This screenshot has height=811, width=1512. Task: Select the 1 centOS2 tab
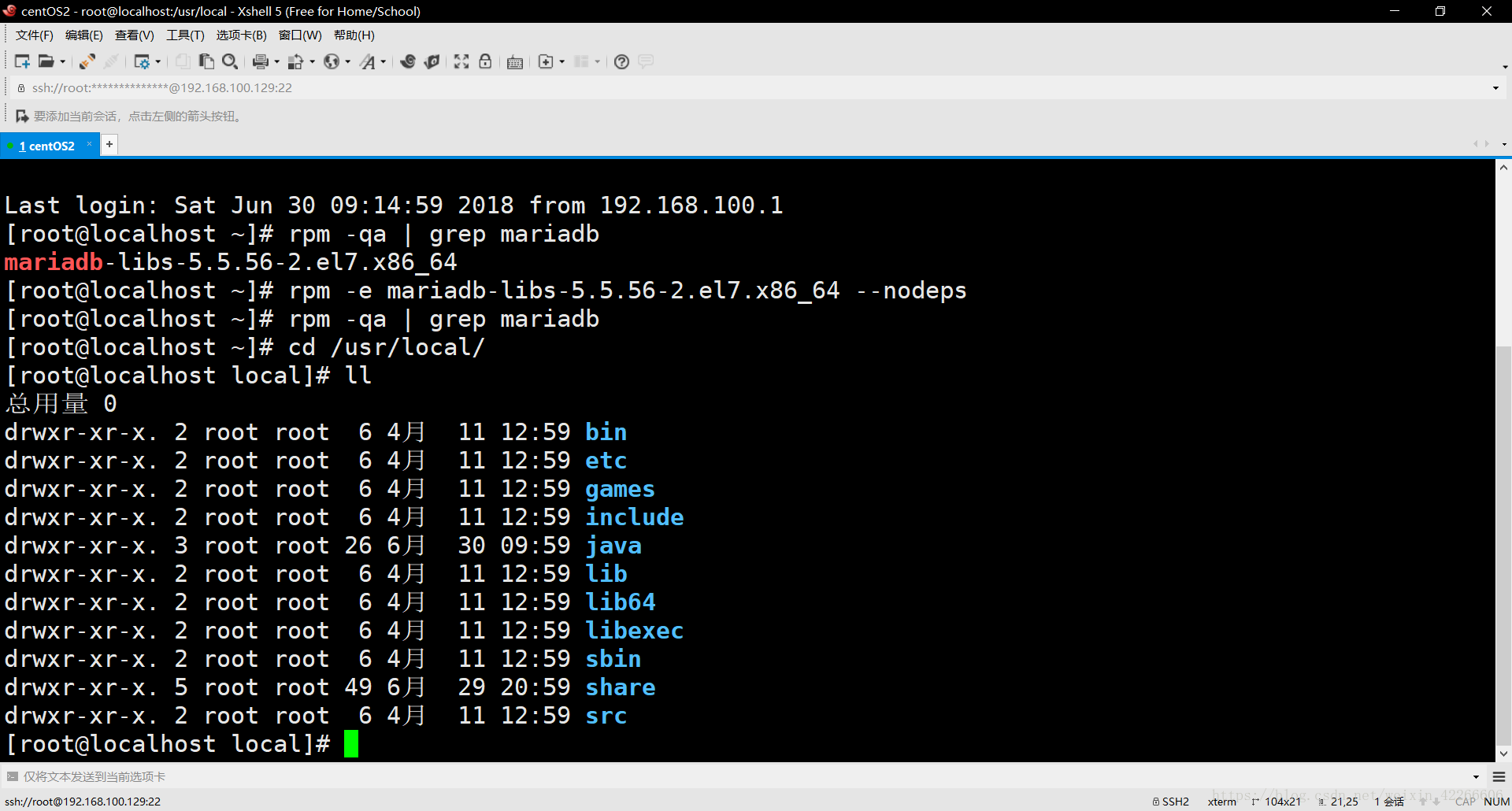tap(47, 146)
